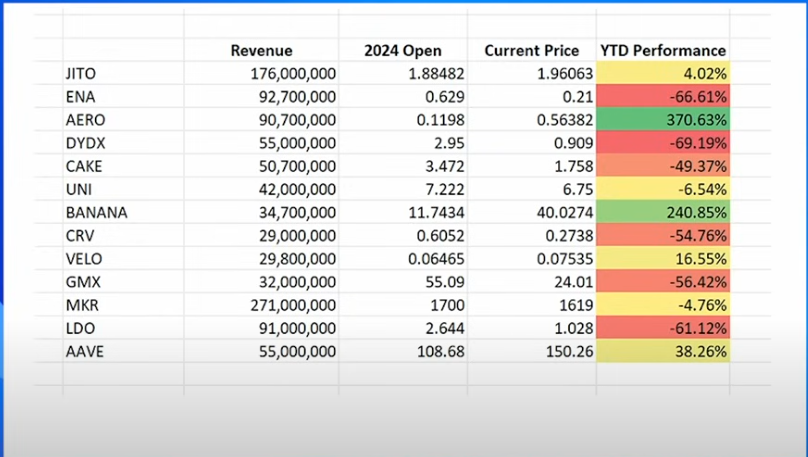
Task: Select CRV revenue cell 29,000,000
Action: point(261,236)
